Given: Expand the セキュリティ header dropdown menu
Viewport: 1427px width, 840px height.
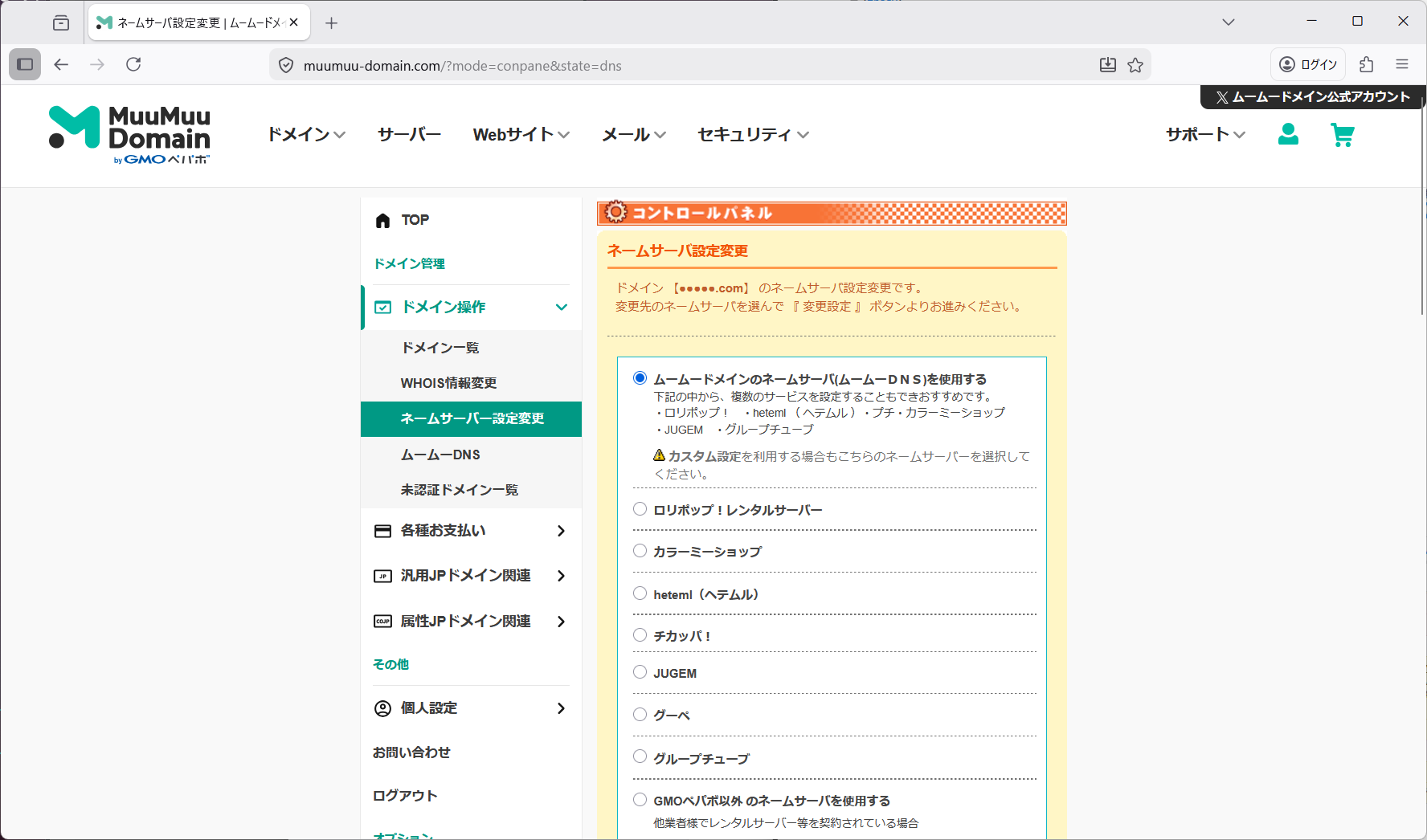Looking at the screenshot, I should pos(753,135).
